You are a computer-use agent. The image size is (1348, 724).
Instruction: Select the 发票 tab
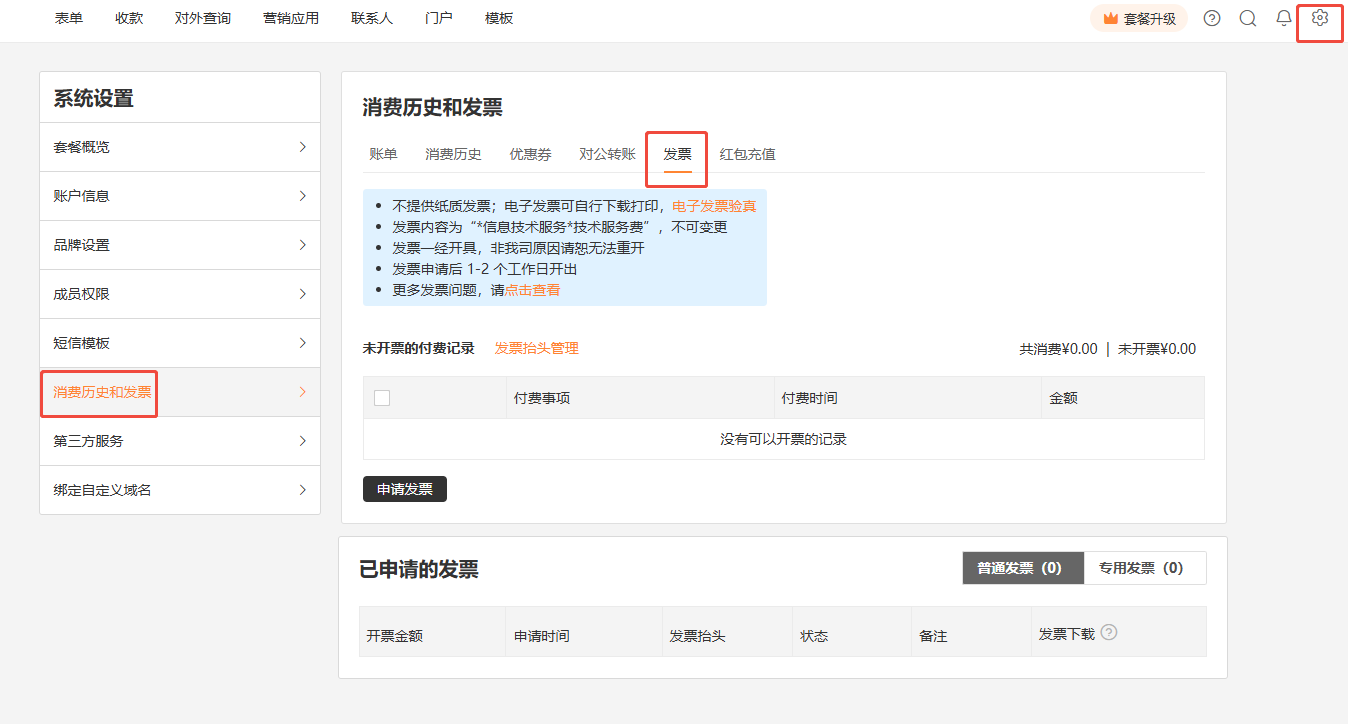[x=677, y=154]
